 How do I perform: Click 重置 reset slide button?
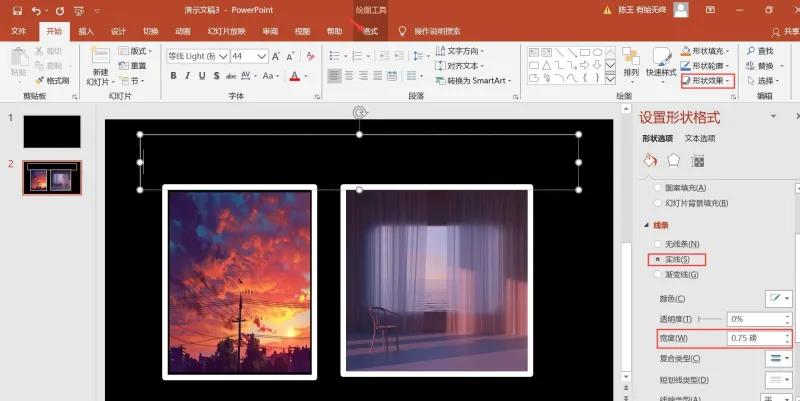[133, 66]
